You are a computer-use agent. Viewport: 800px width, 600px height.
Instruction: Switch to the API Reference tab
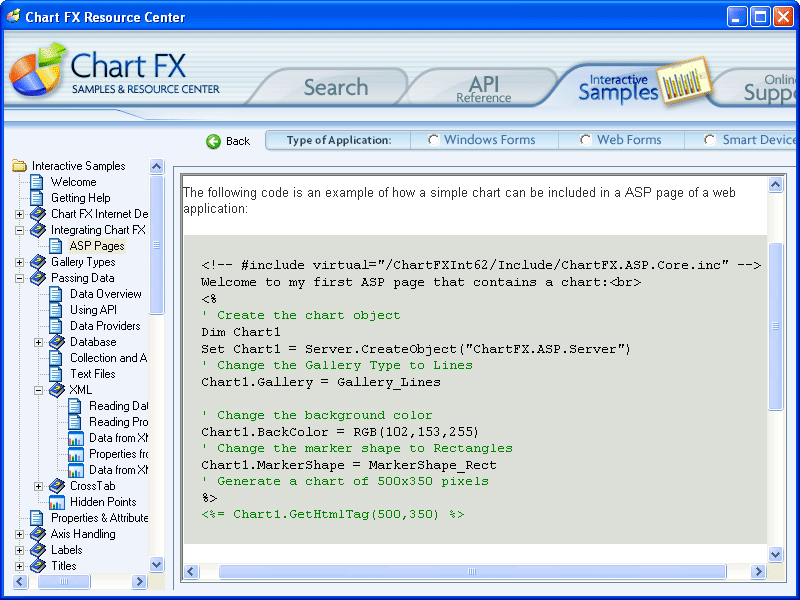(483, 89)
